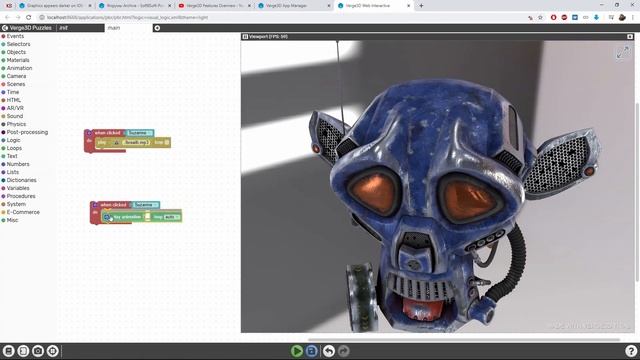The image size is (640, 360).
Task: Save the puzzles with the blue disk icon
Action: pos(311,351)
